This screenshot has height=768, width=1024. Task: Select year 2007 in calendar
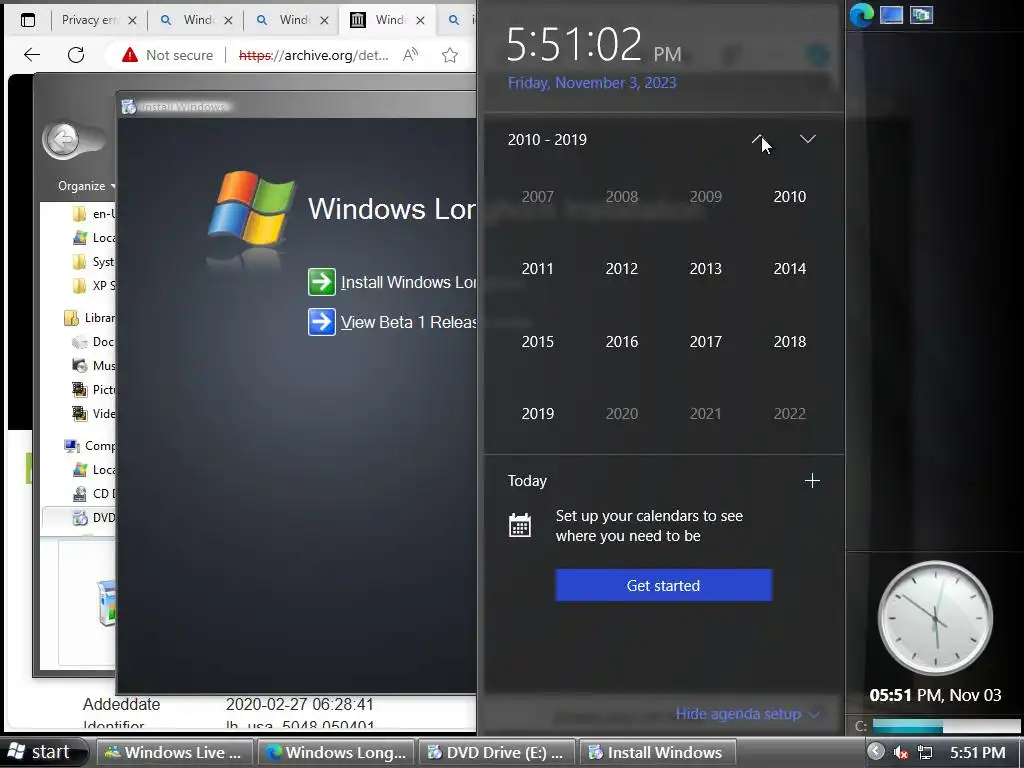click(x=537, y=197)
